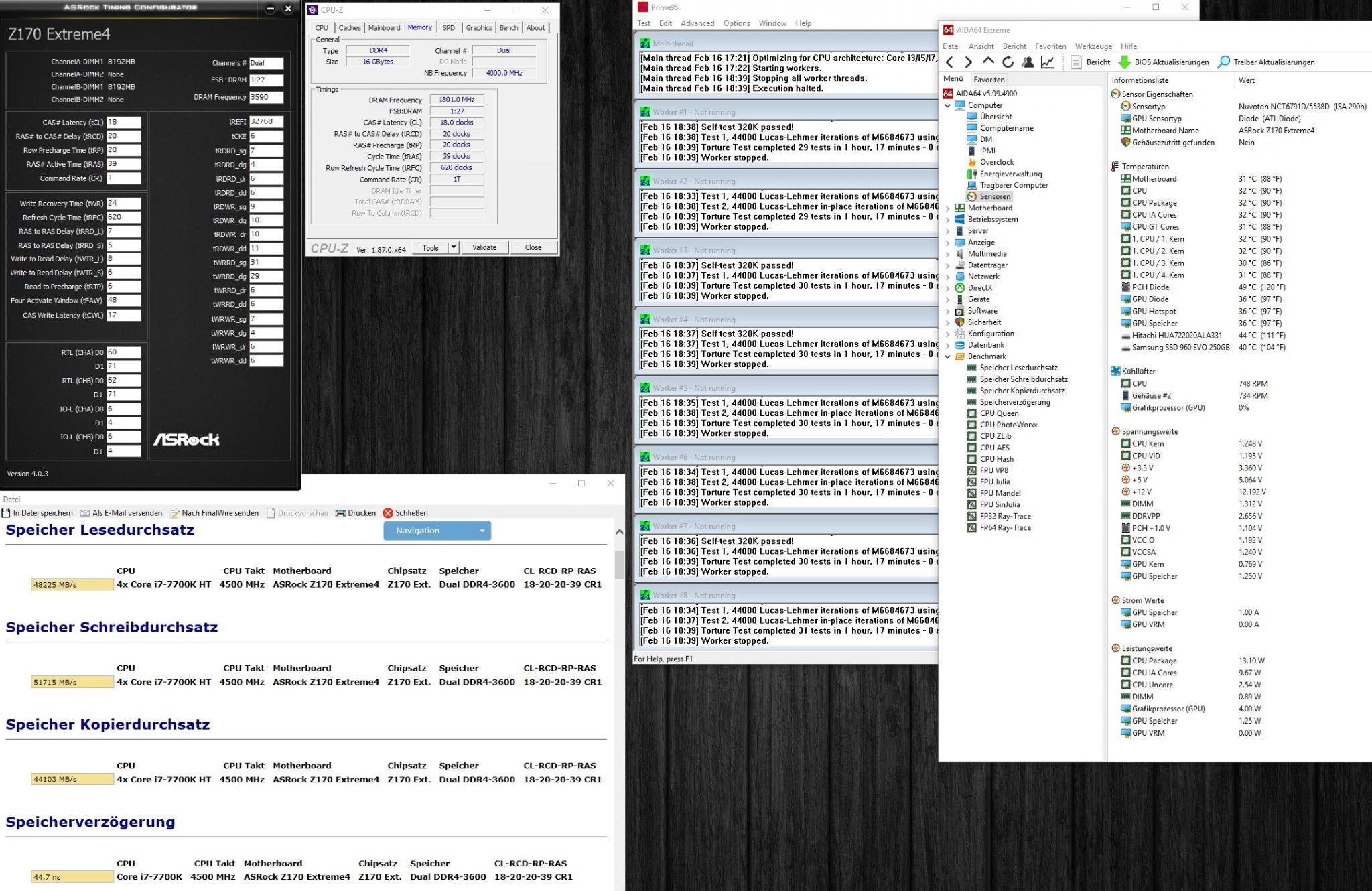Expand the Server tree node
This screenshot has height=891, width=1372.
click(x=947, y=231)
